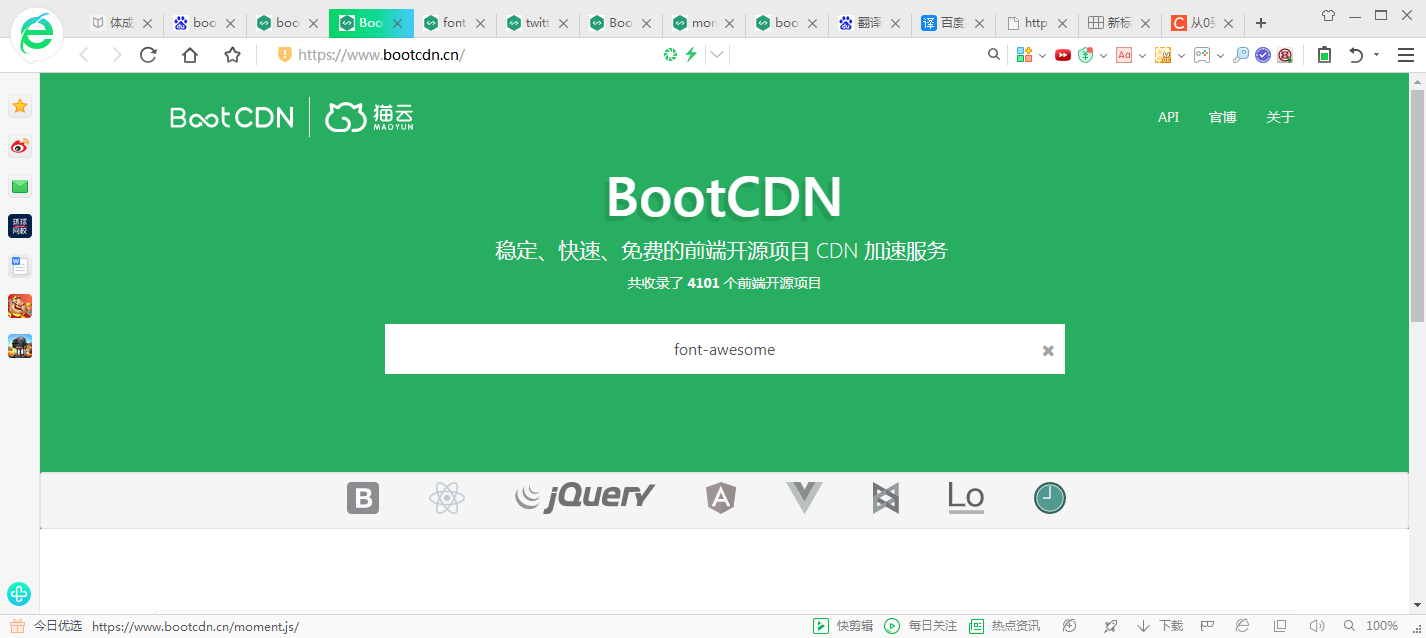
Task: Go back to previous page
Action: 84,55
